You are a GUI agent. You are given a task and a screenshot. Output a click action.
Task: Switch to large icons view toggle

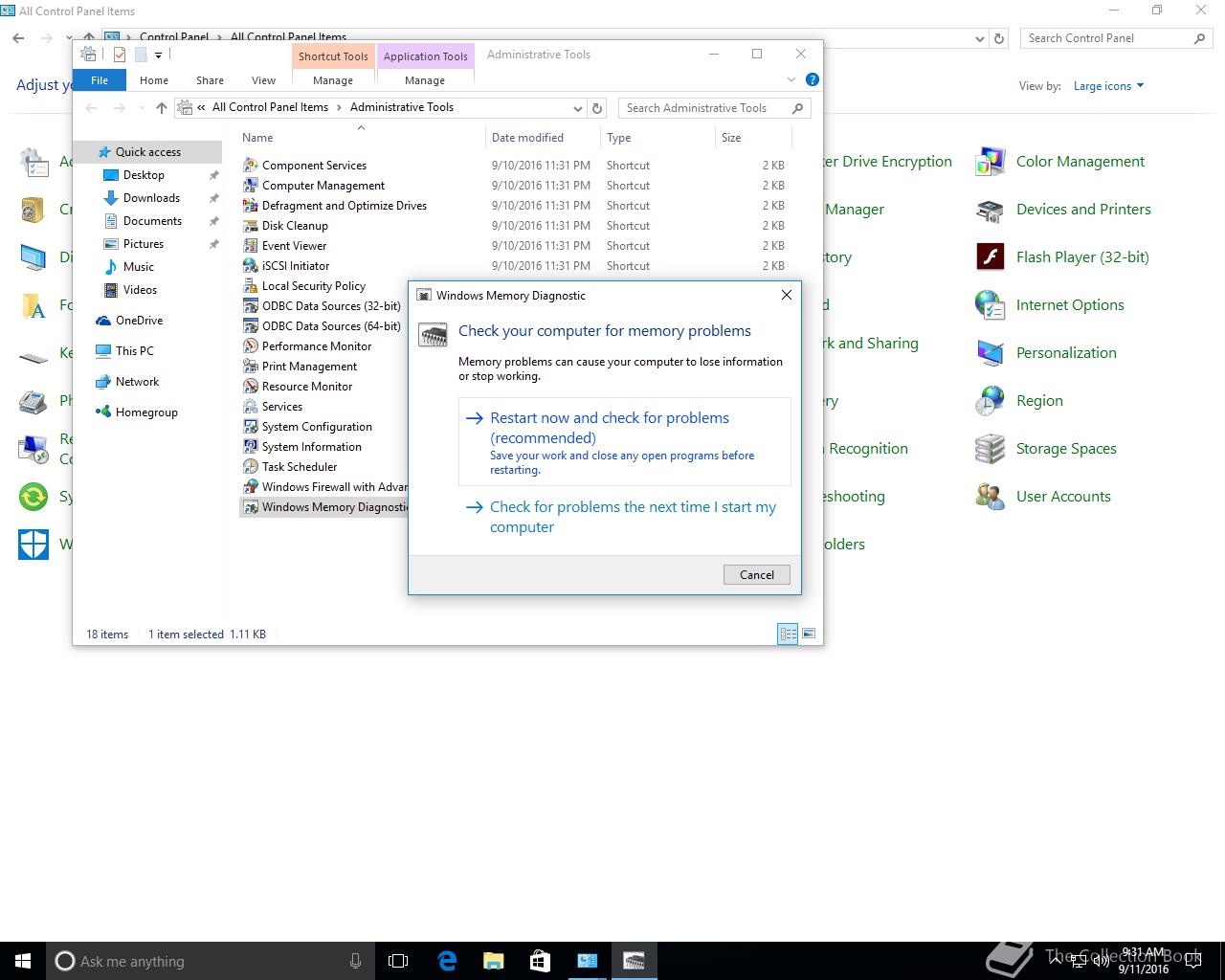(809, 634)
